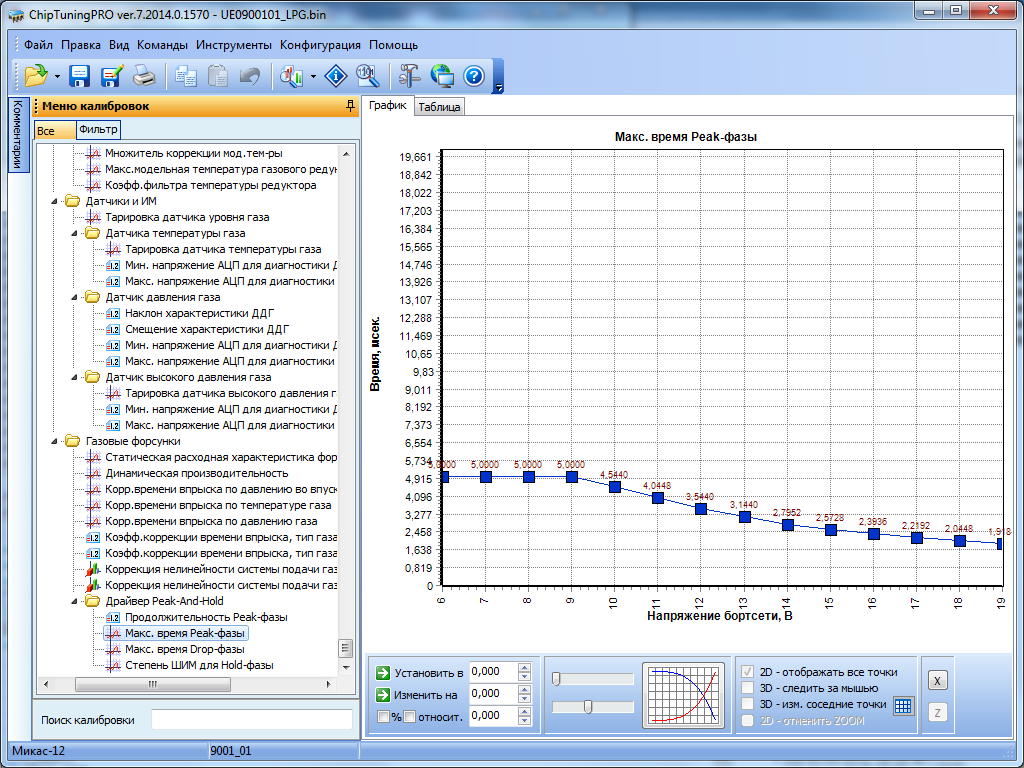1024x768 pixels.
Task: Open the Инструменты menu
Action: pyautogui.click(x=234, y=45)
